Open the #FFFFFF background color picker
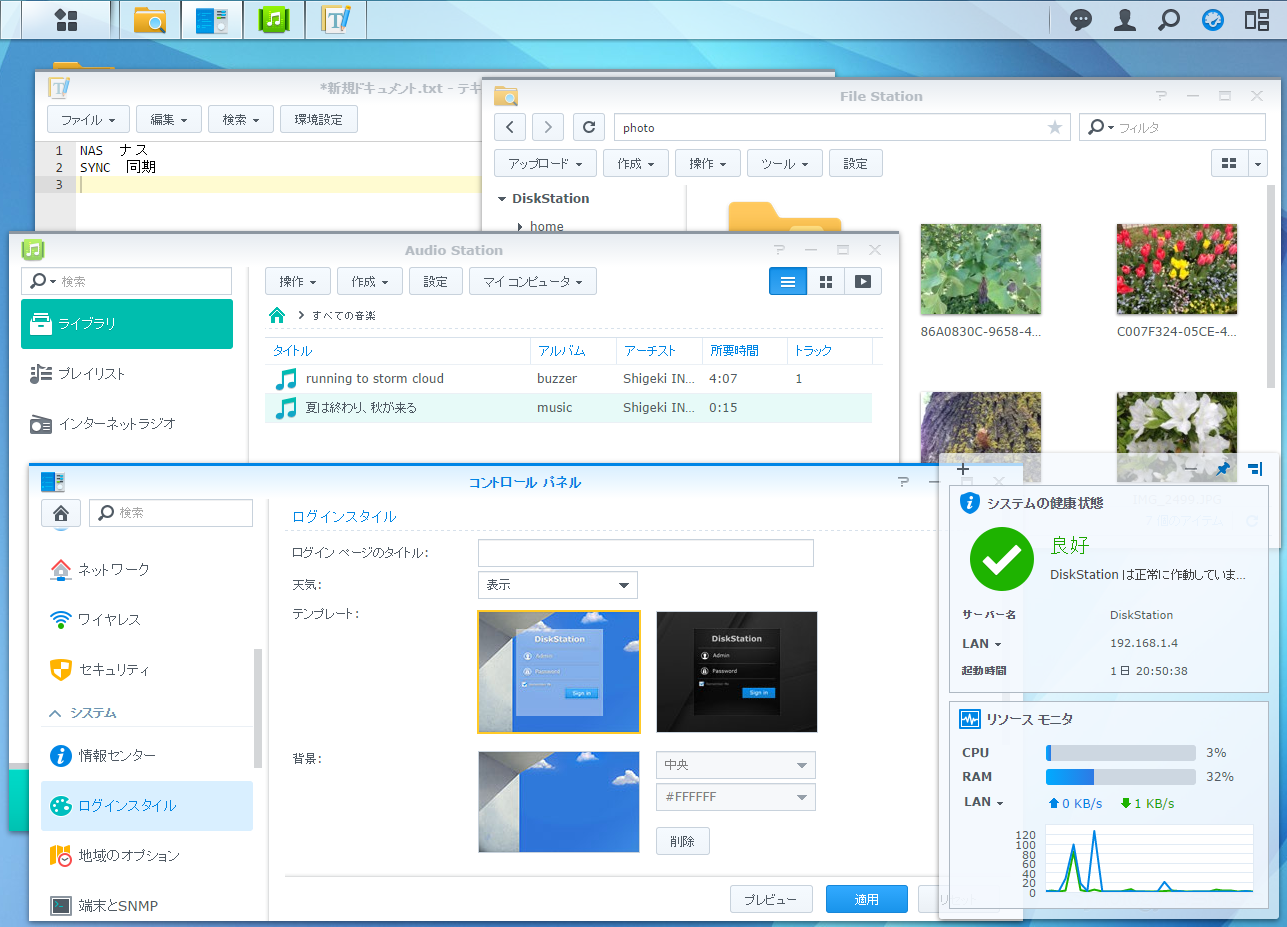This screenshot has height=927, width=1287. (x=736, y=797)
